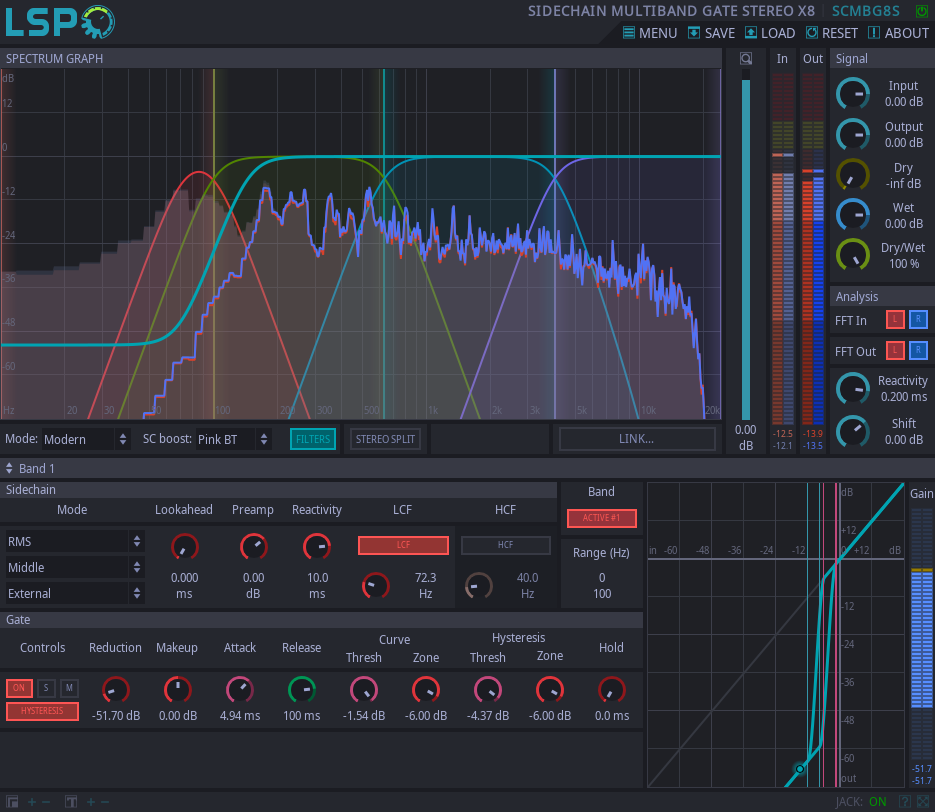Click the Preamp knob
Screen dimensions: 935x812
pyautogui.click(x=253, y=547)
